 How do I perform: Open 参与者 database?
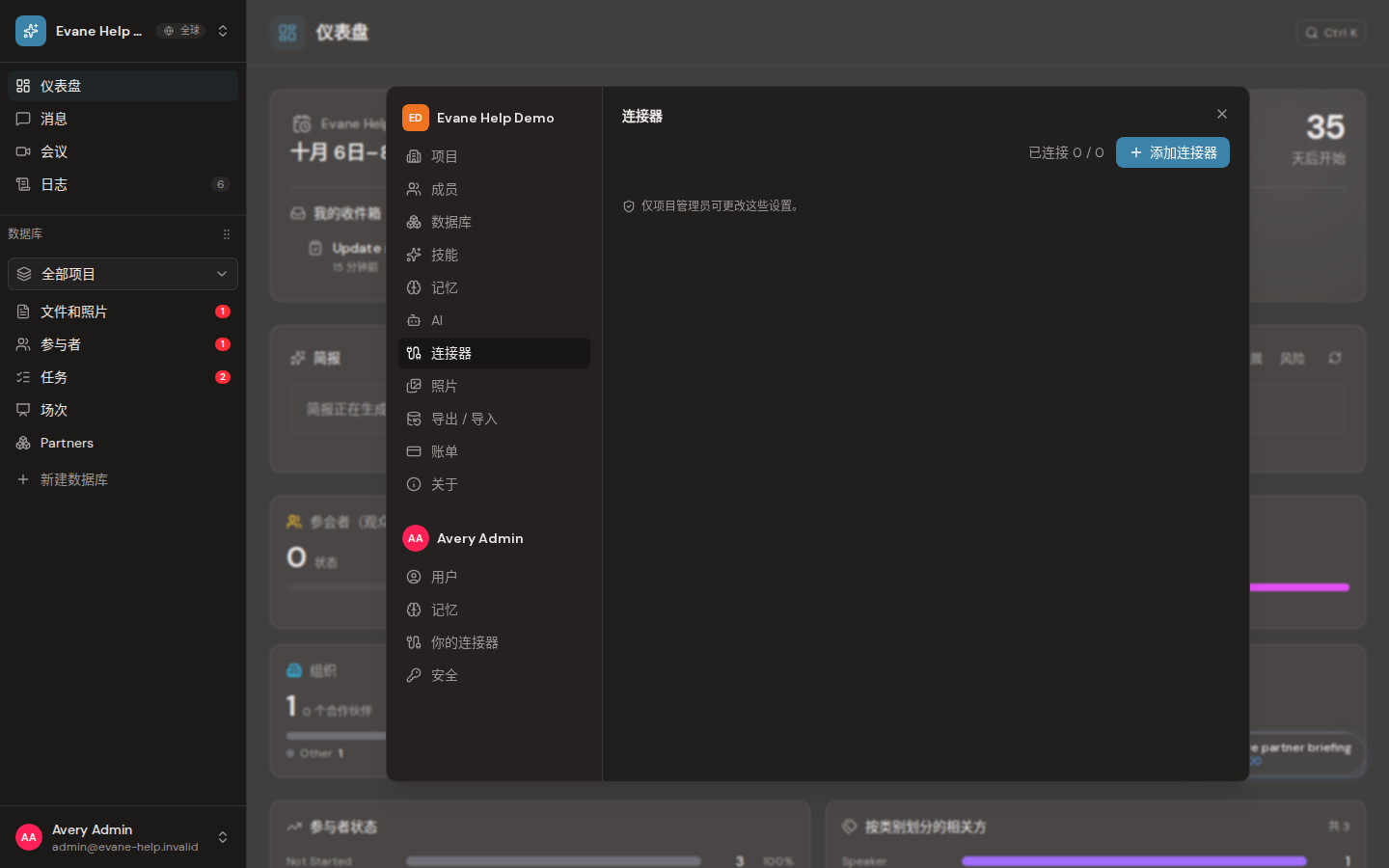pos(123,344)
